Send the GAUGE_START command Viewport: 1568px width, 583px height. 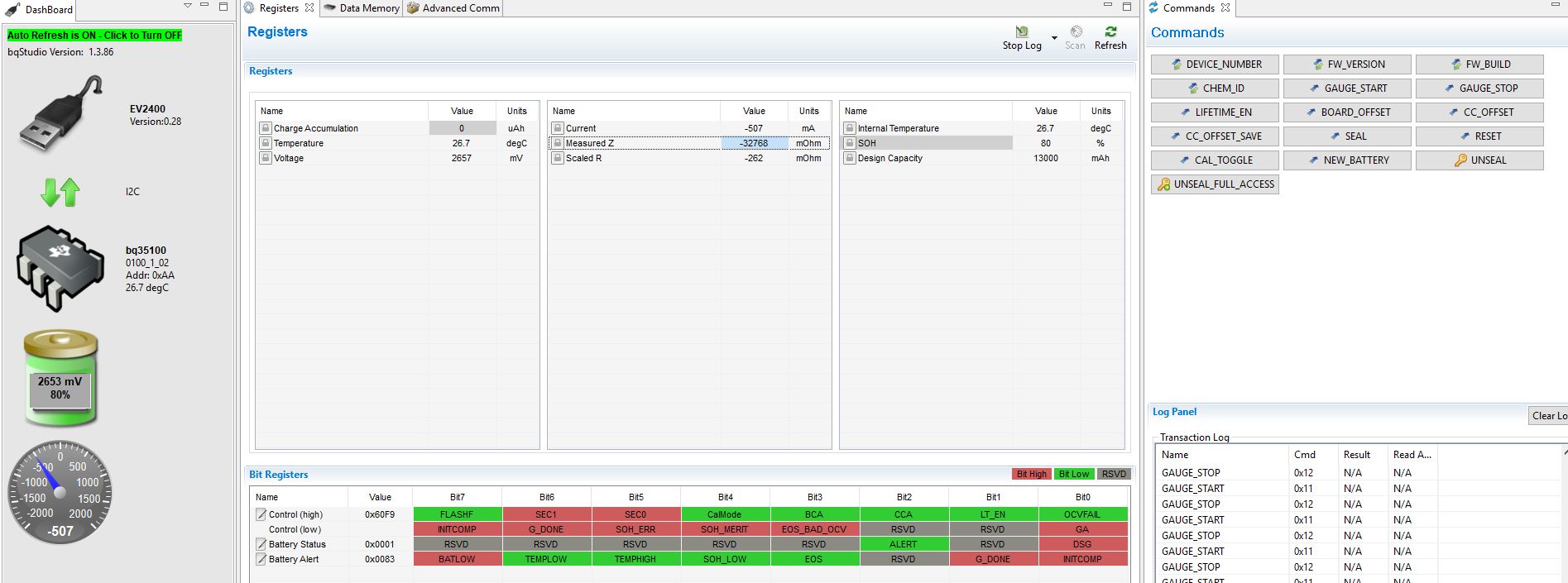click(x=1347, y=88)
